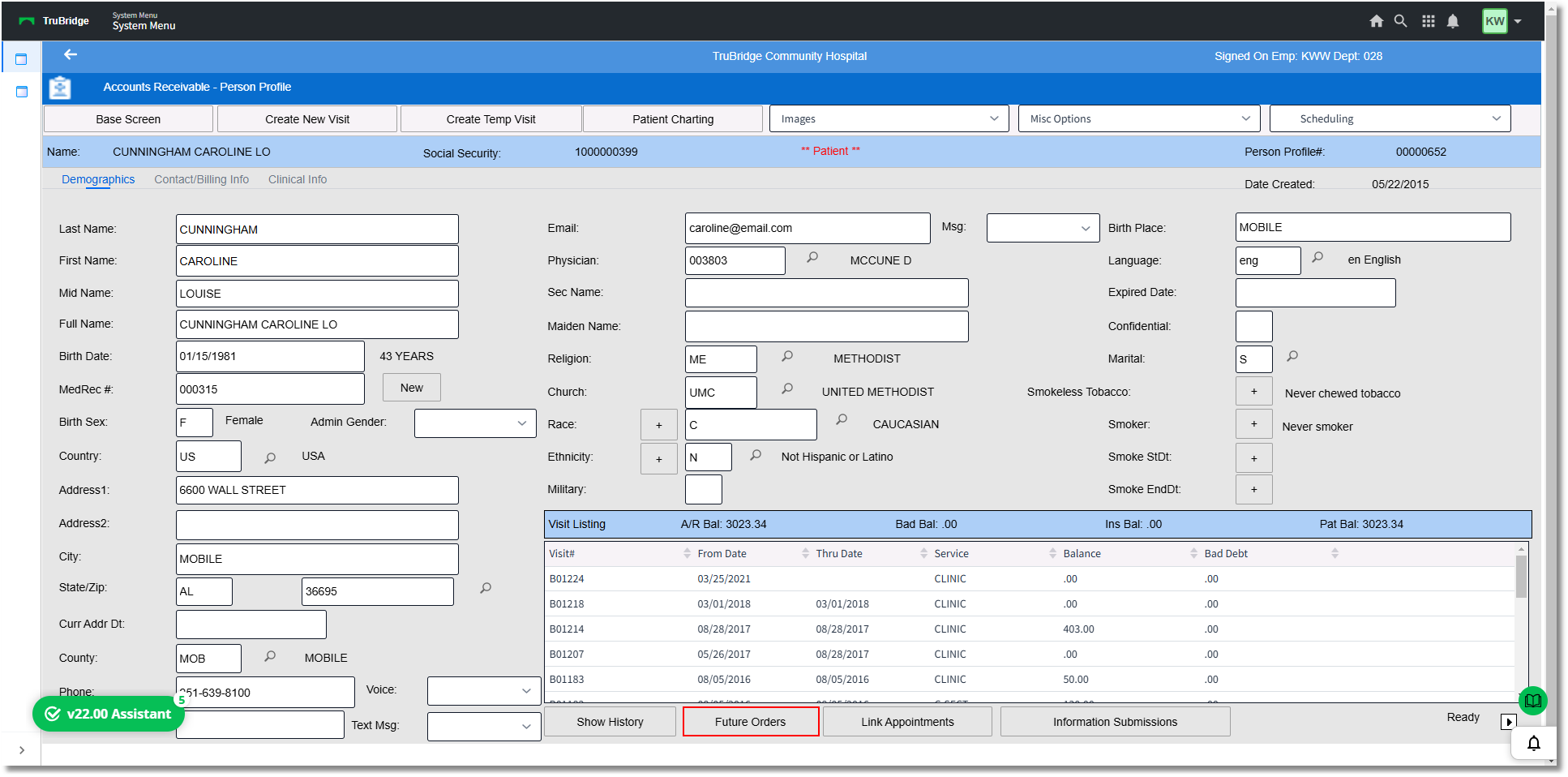Open Future Orders
Viewport: 1568px width, 777px height.
(751, 722)
